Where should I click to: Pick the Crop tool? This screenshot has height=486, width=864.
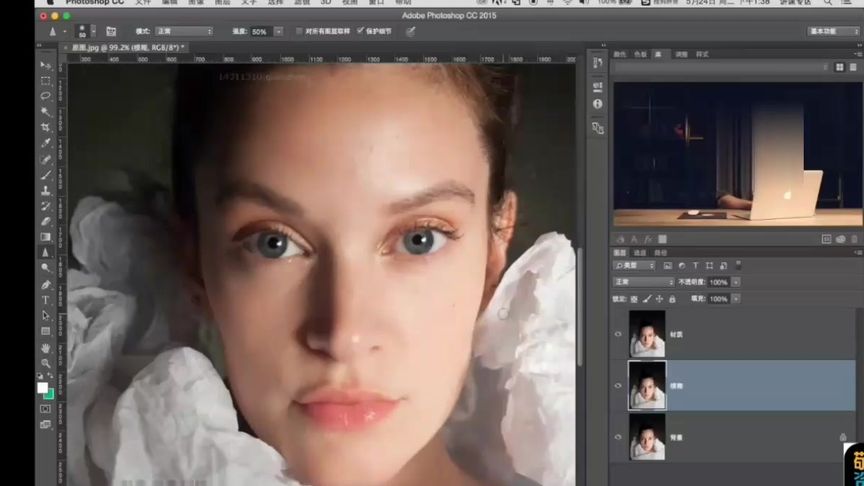click(x=45, y=128)
